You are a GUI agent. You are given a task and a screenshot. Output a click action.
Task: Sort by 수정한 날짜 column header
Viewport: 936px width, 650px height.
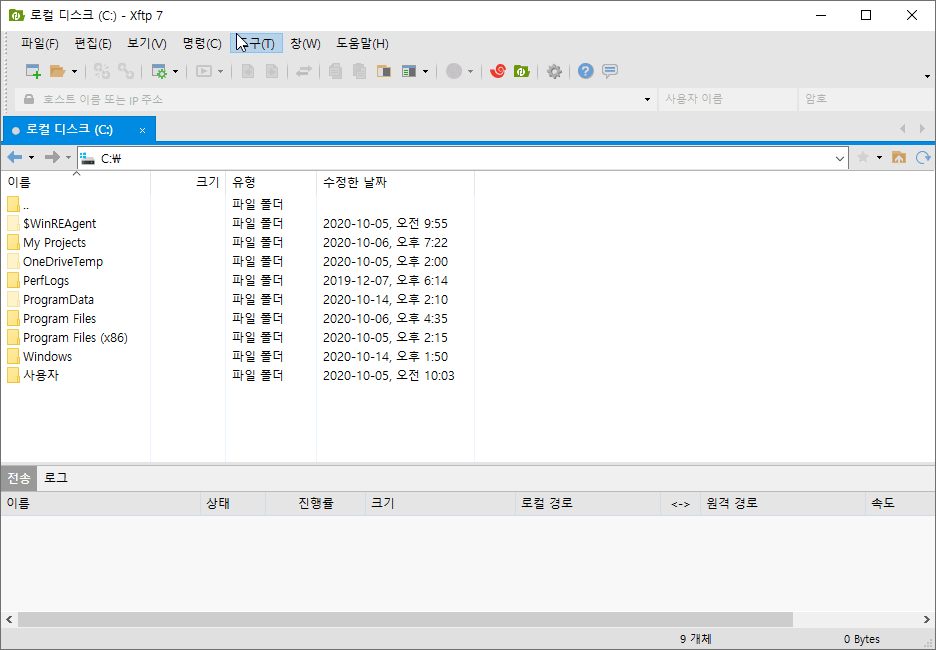tap(395, 183)
